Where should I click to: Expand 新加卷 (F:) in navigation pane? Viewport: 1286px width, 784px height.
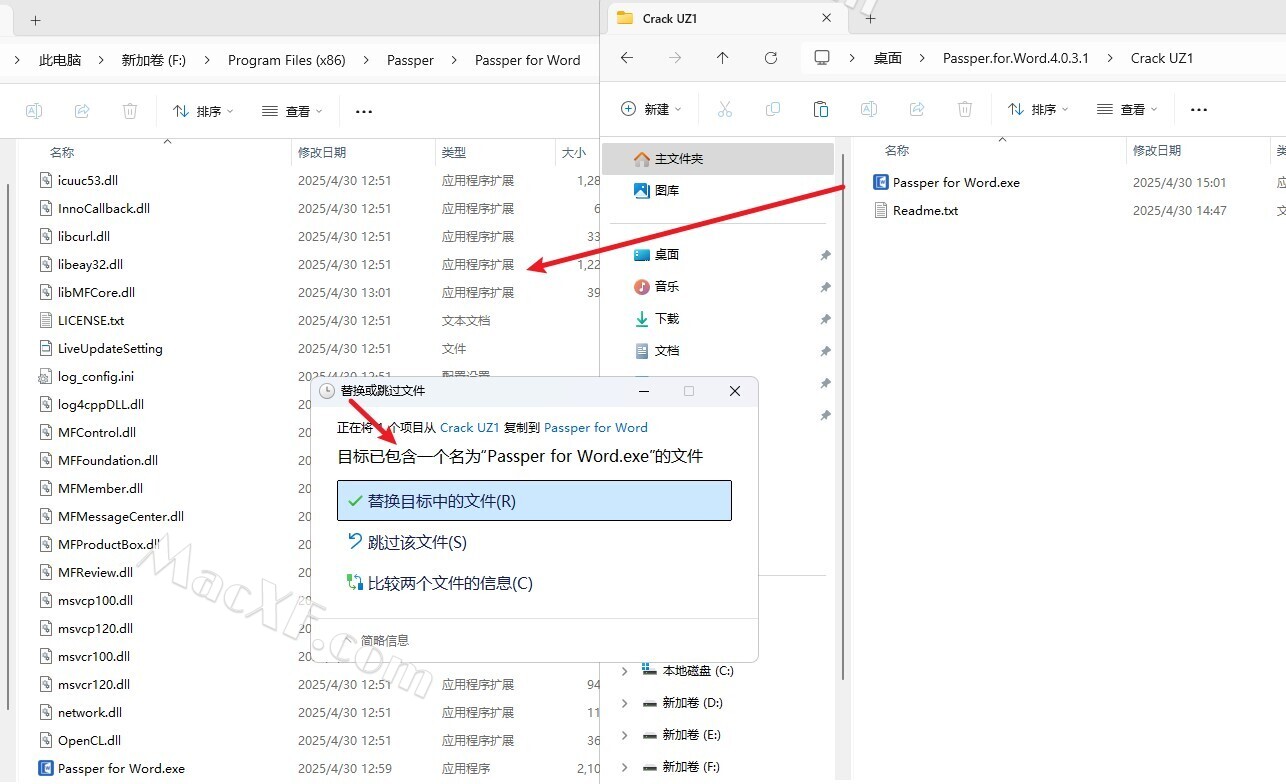pos(625,767)
